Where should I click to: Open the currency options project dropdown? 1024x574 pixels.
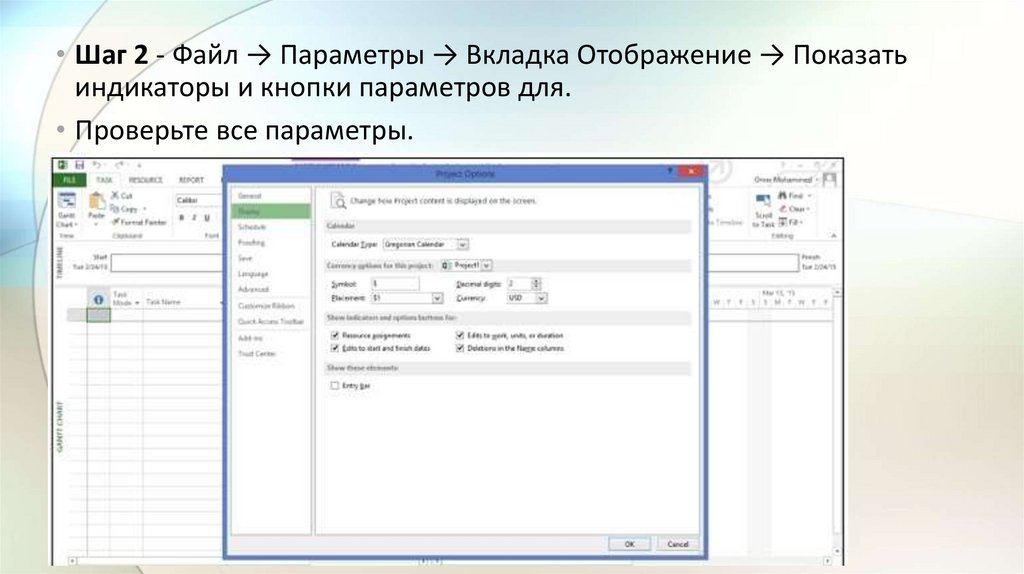click(x=487, y=265)
